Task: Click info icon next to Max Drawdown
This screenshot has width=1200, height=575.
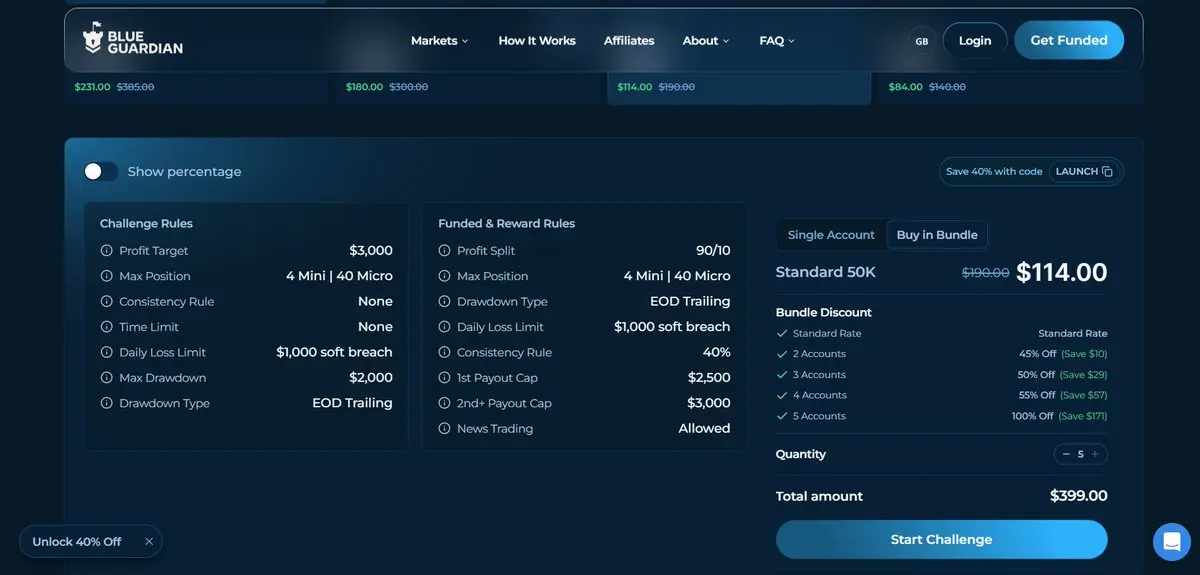Action: click(x=107, y=378)
